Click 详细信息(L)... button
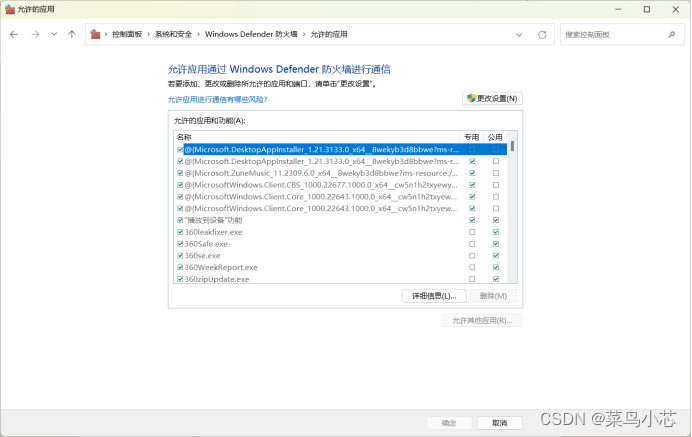 click(x=434, y=296)
